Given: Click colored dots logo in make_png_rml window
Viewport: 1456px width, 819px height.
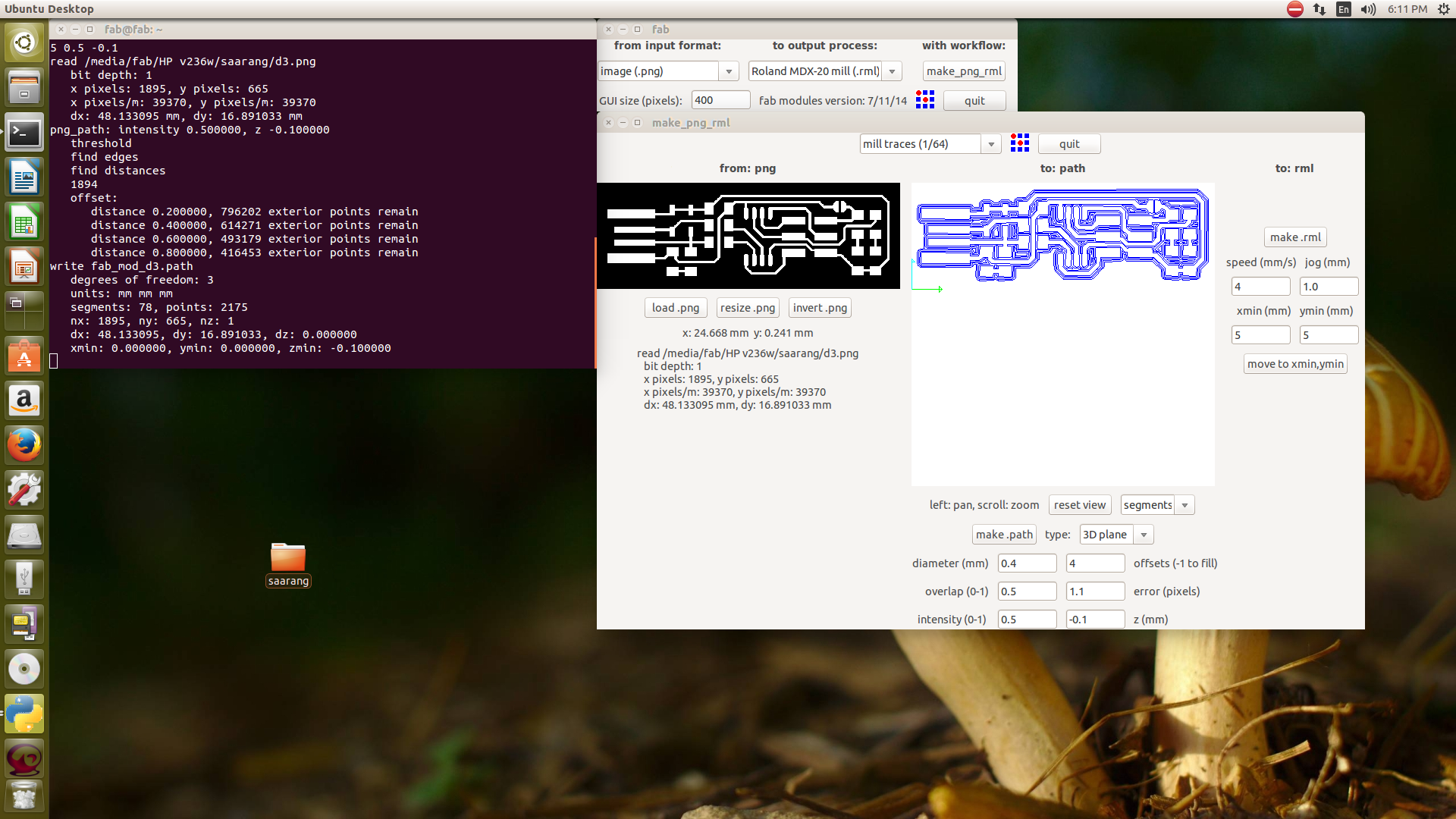Looking at the screenshot, I should [1020, 143].
